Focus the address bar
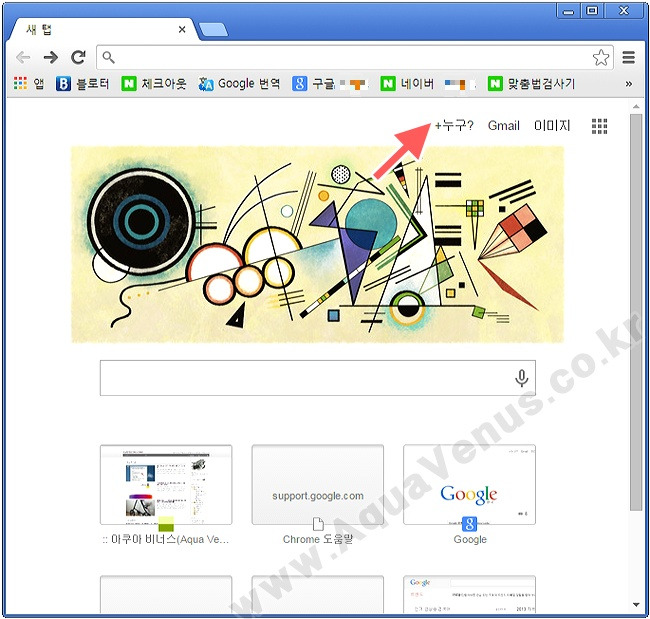This screenshot has height=619, width=650. tap(352, 57)
